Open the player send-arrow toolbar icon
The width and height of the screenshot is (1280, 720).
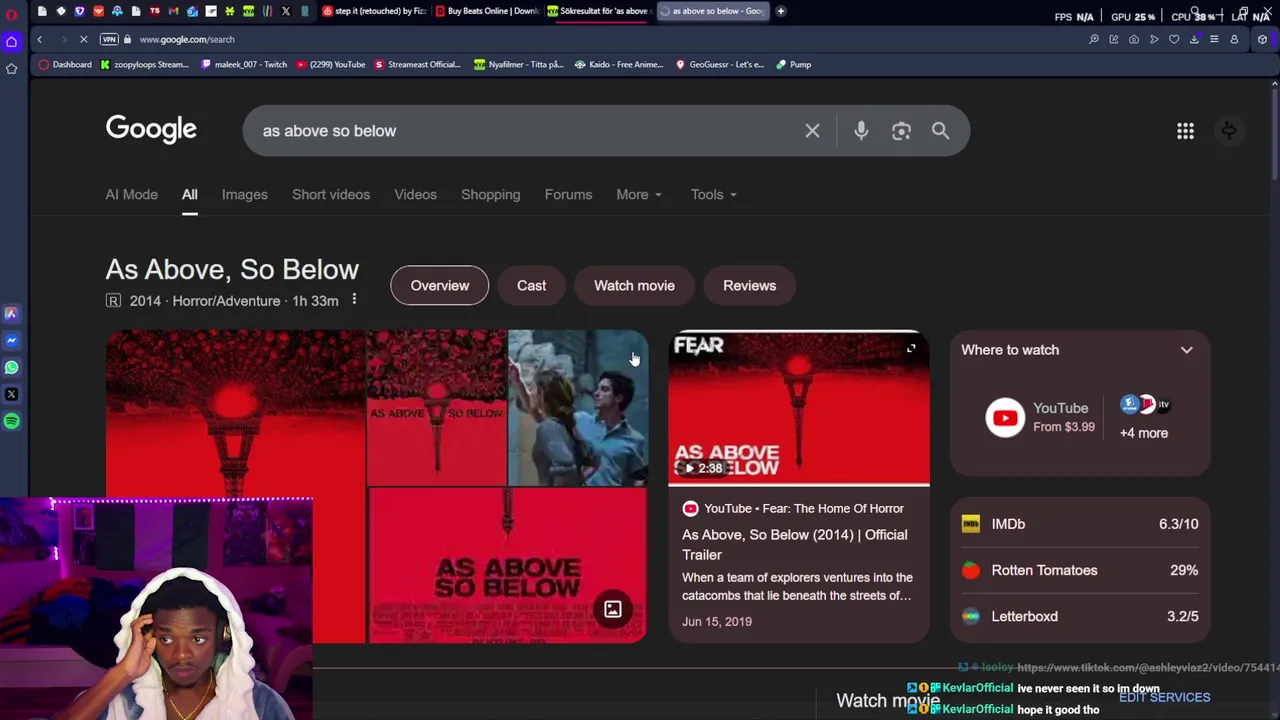coord(1154,39)
